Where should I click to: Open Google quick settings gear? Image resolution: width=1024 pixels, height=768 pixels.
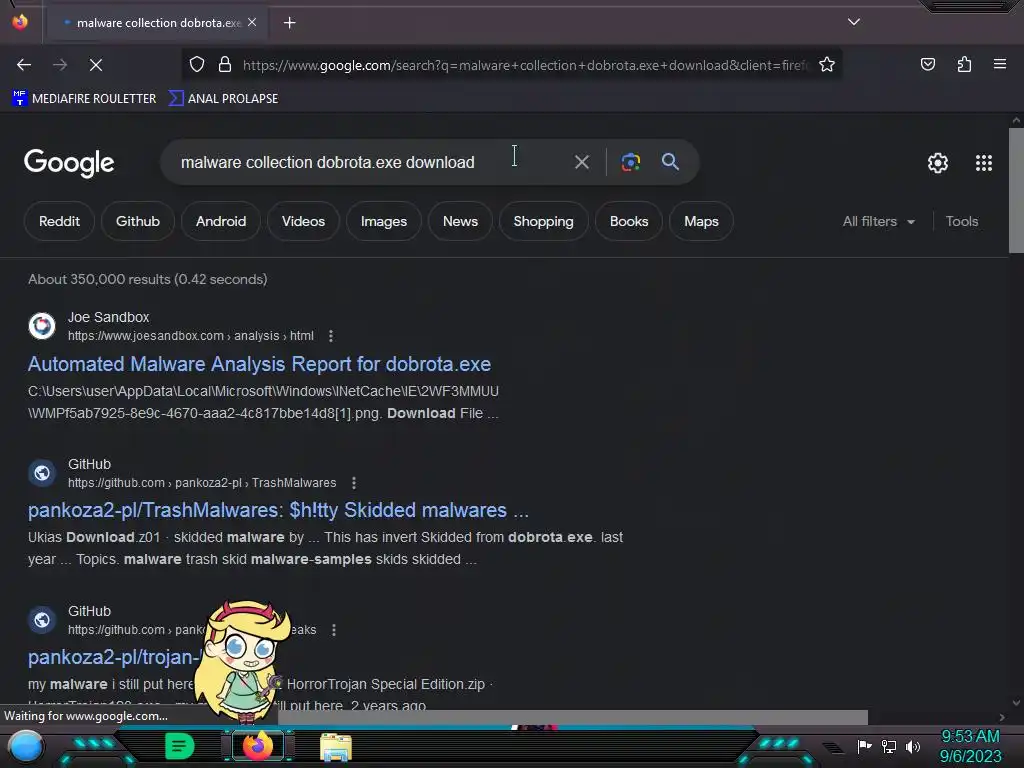click(938, 163)
